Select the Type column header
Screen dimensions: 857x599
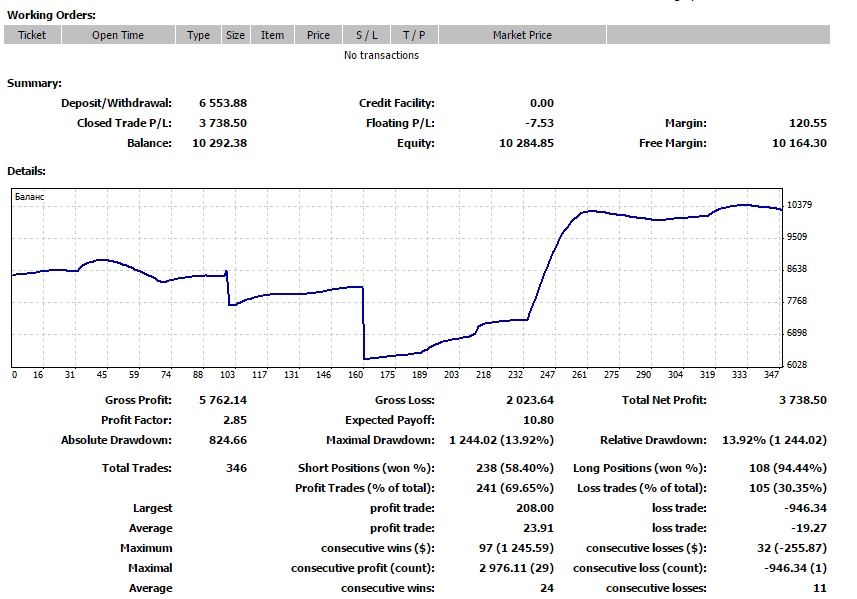tap(198, 35)
